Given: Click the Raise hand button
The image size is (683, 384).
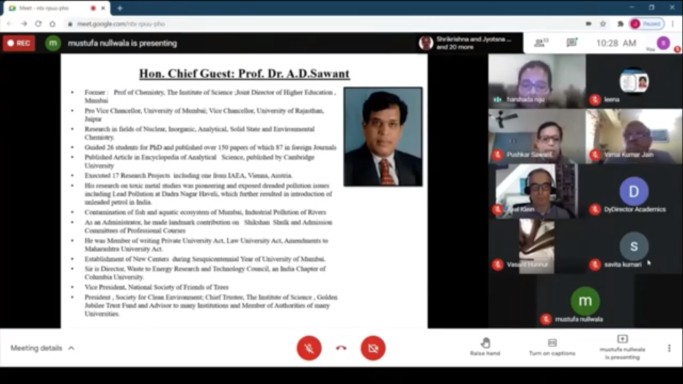Looking at the screenshot, I should pyautogui.click(x=485, y=347).
